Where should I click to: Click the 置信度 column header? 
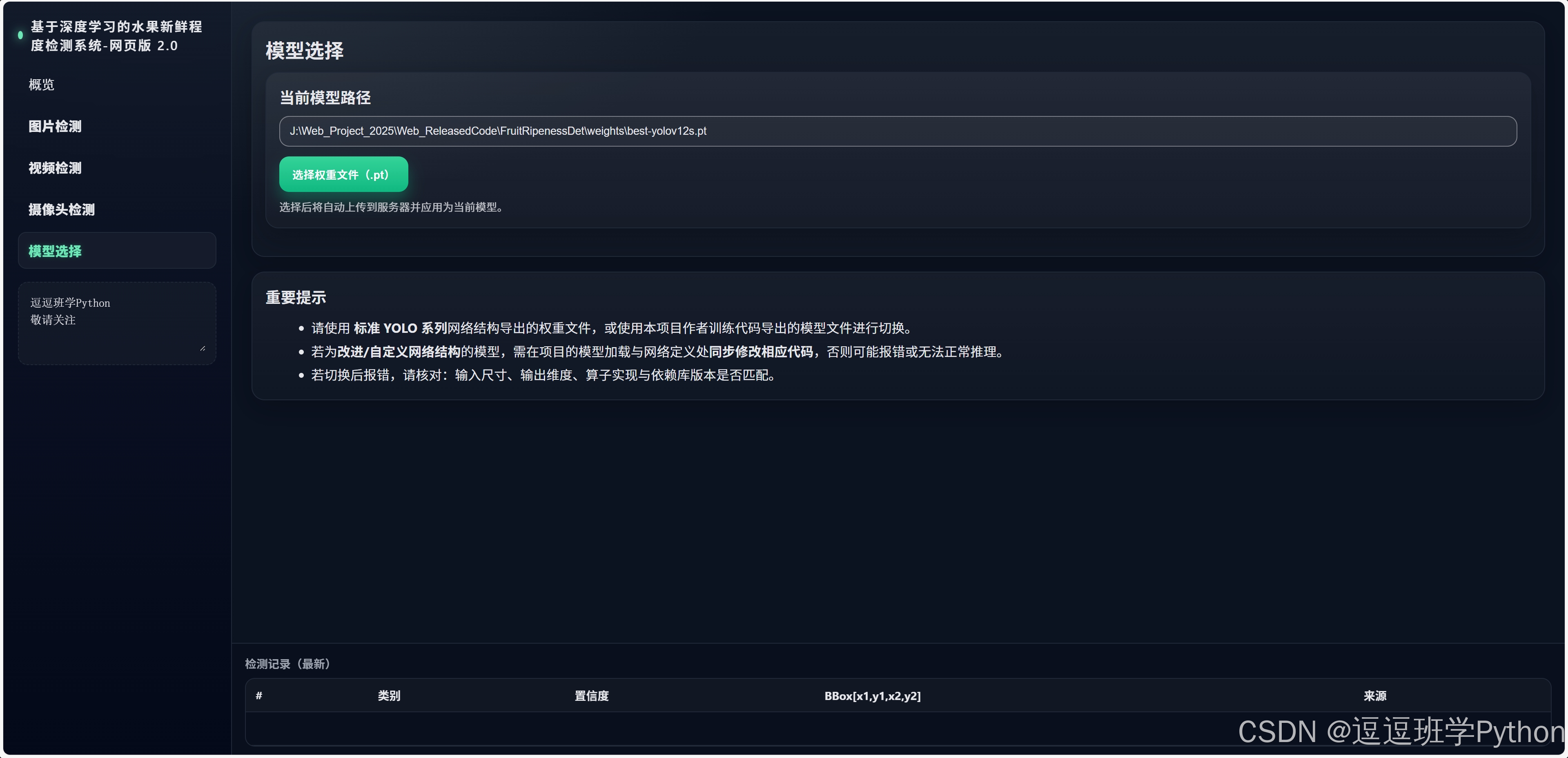(x=591, y=695)
